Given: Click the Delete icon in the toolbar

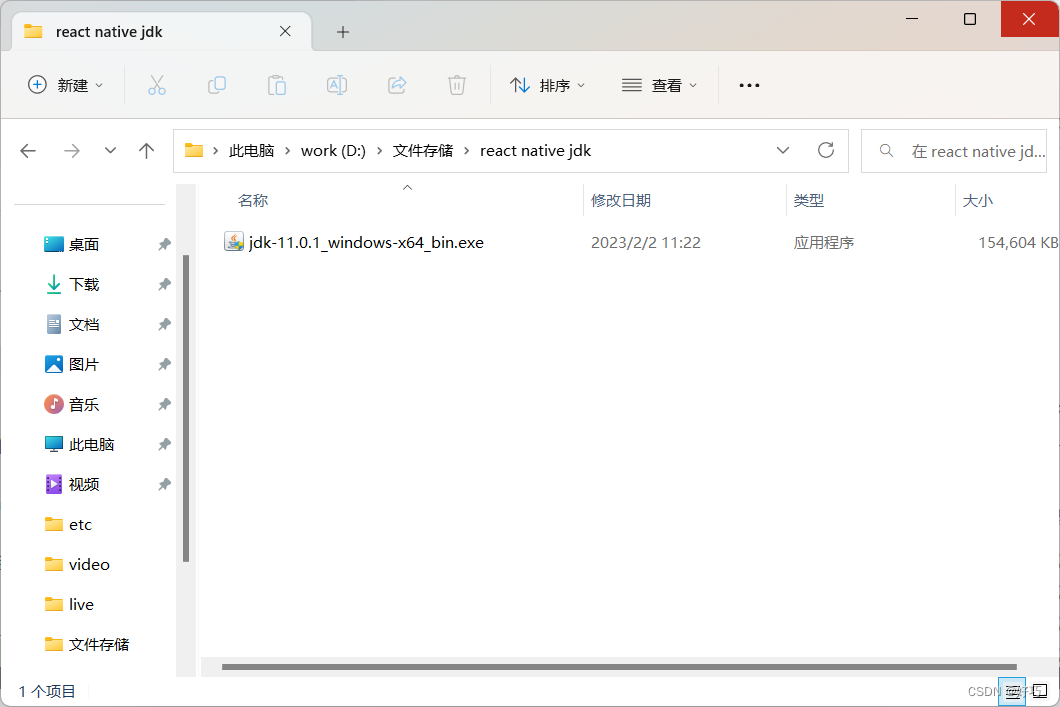Looking at the screenshot, I should pyautogui.click(x=457, y=85).
